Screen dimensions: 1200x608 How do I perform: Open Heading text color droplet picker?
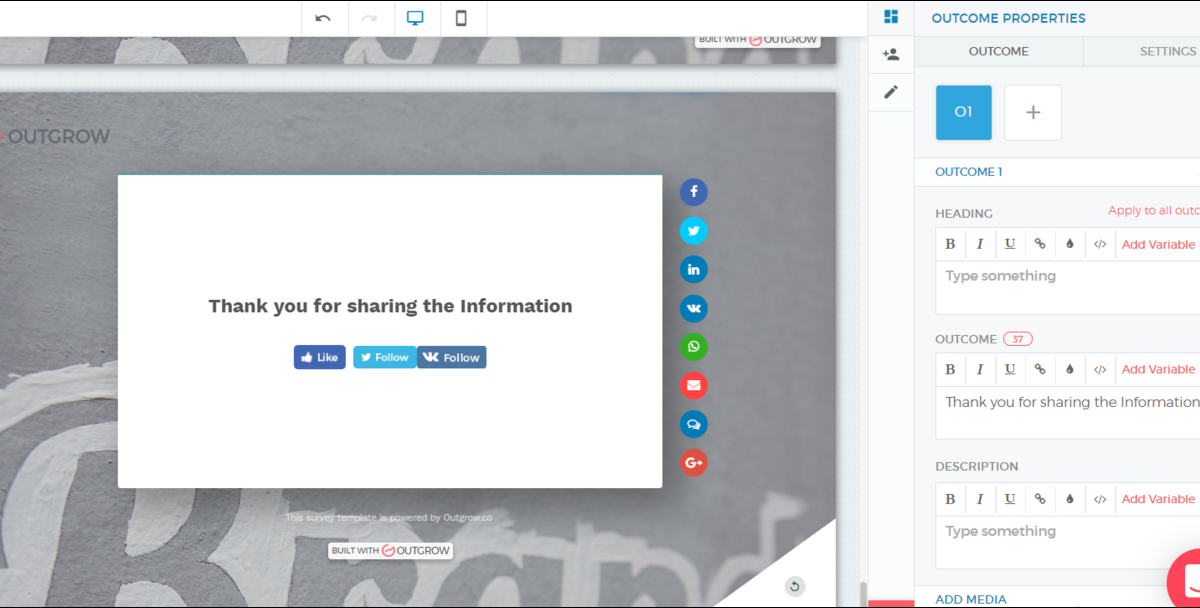pyautogui.click(x=1070, y=244)
